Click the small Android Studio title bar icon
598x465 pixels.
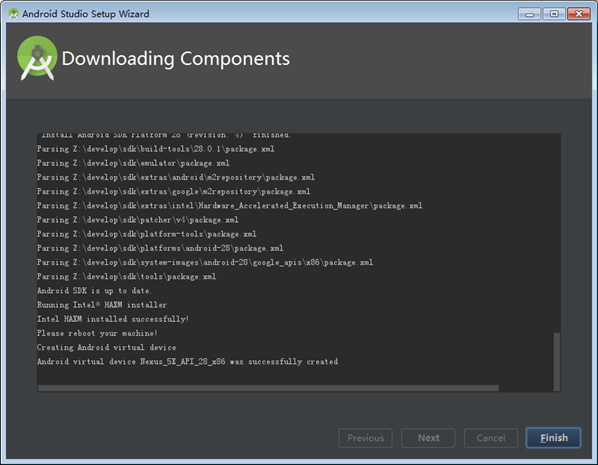[13, 14]
